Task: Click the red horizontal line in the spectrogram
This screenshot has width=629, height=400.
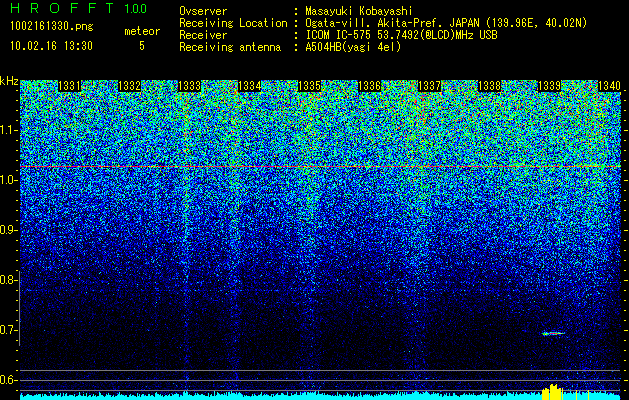Action: [320, 166]
